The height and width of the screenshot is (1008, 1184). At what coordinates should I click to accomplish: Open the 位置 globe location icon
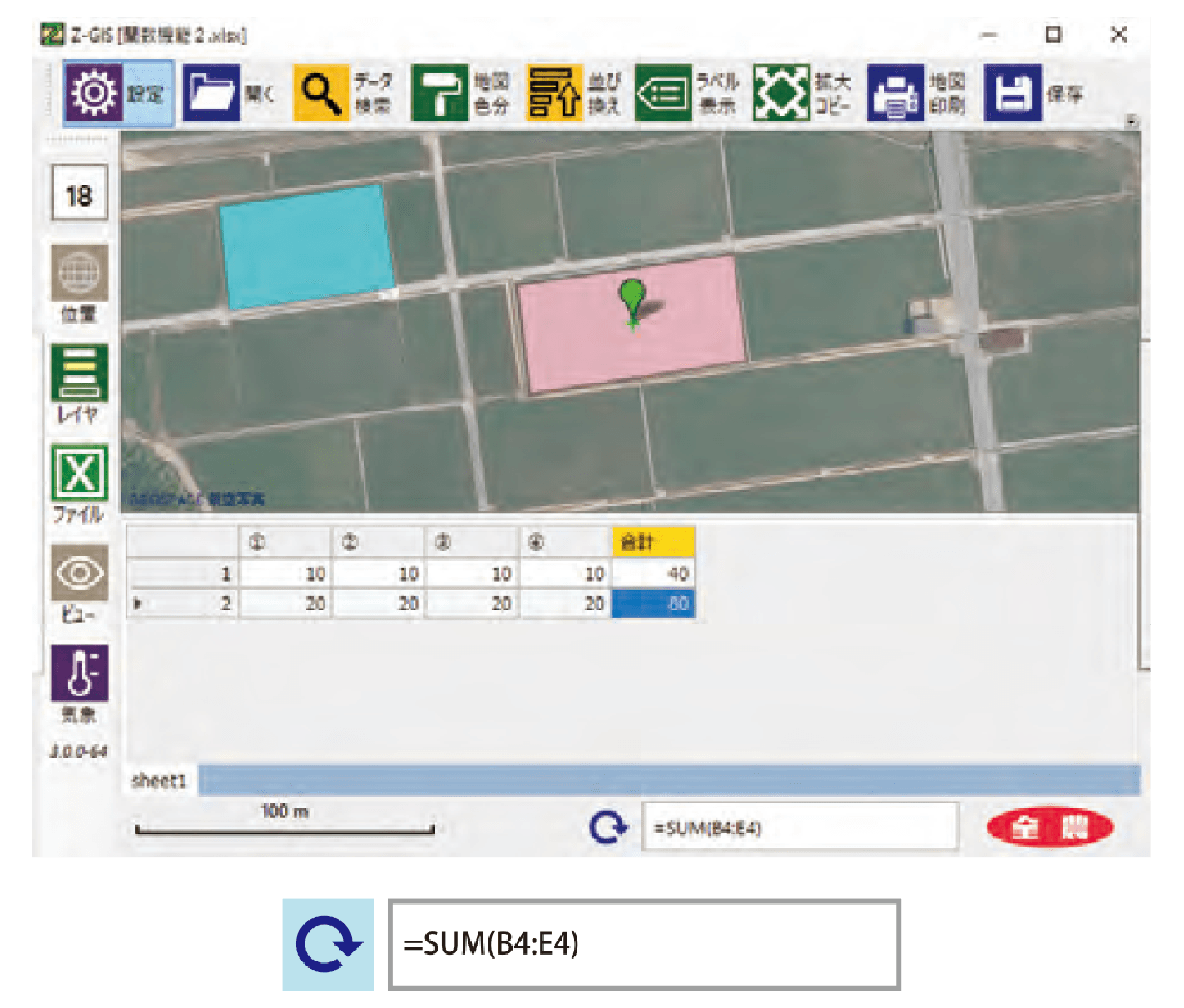[80, 273]
